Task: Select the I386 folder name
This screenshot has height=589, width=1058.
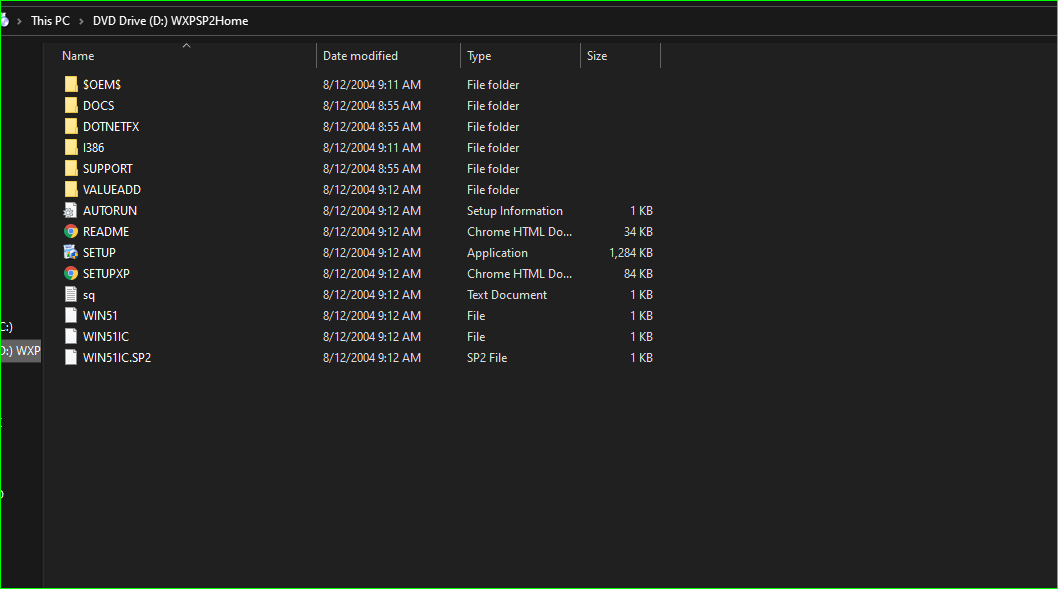Action: 94,147
